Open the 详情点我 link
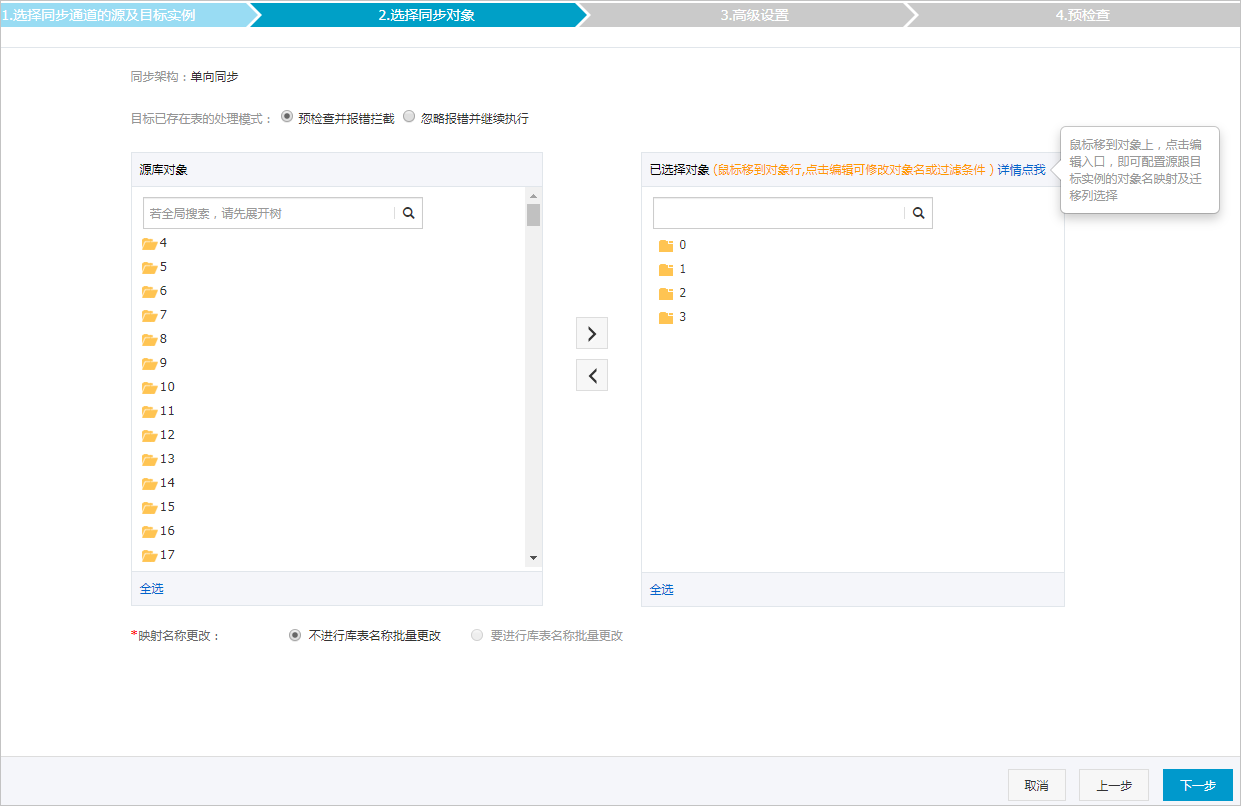The width and height of the screenshot is (1241, 806). coord(1028,170)
